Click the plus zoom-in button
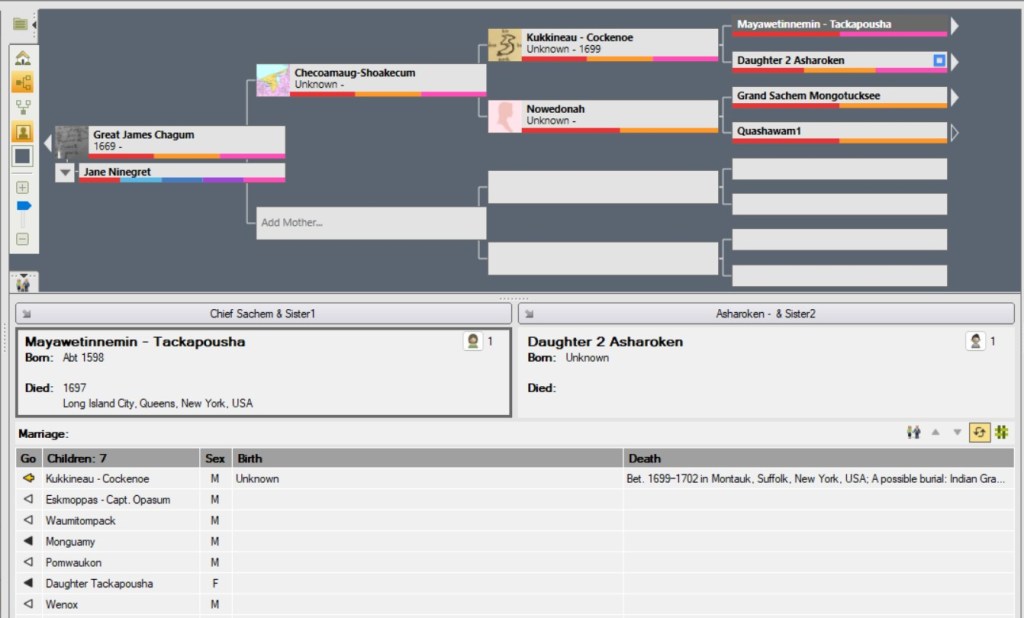 click(x=23, y=187)
